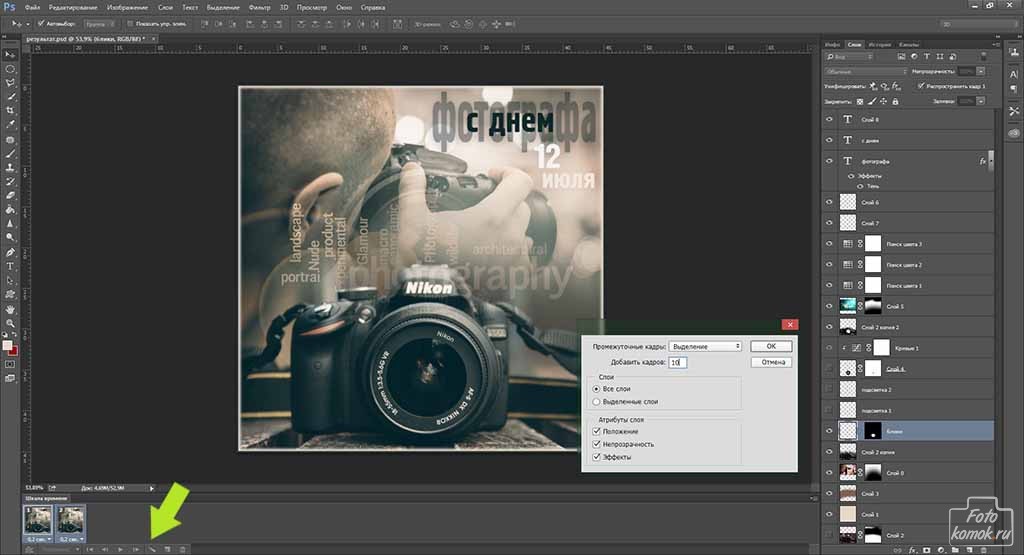Toggle the Непрозрачность checkbox in dialog
This screenshot has height=555, width=1024.
596,444
